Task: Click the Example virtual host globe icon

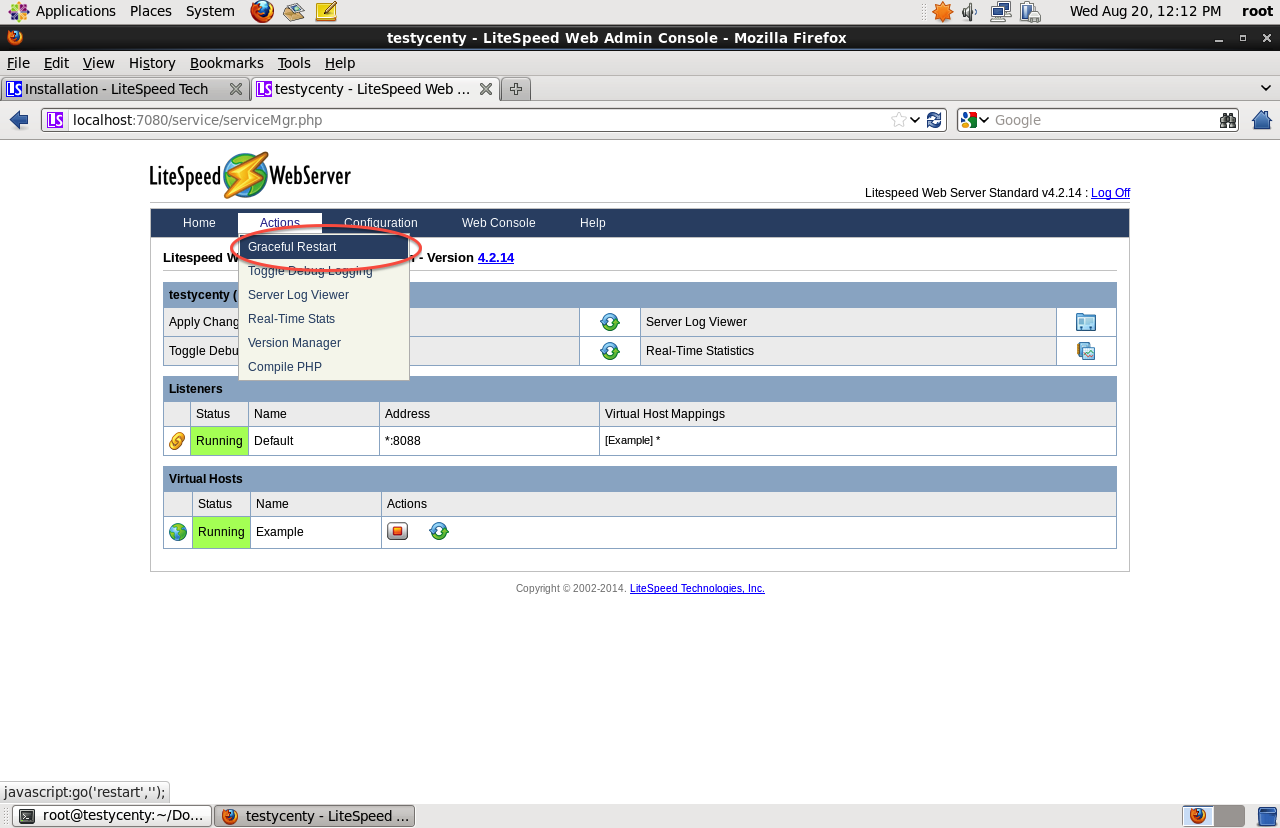Action: tap(178, 532)
